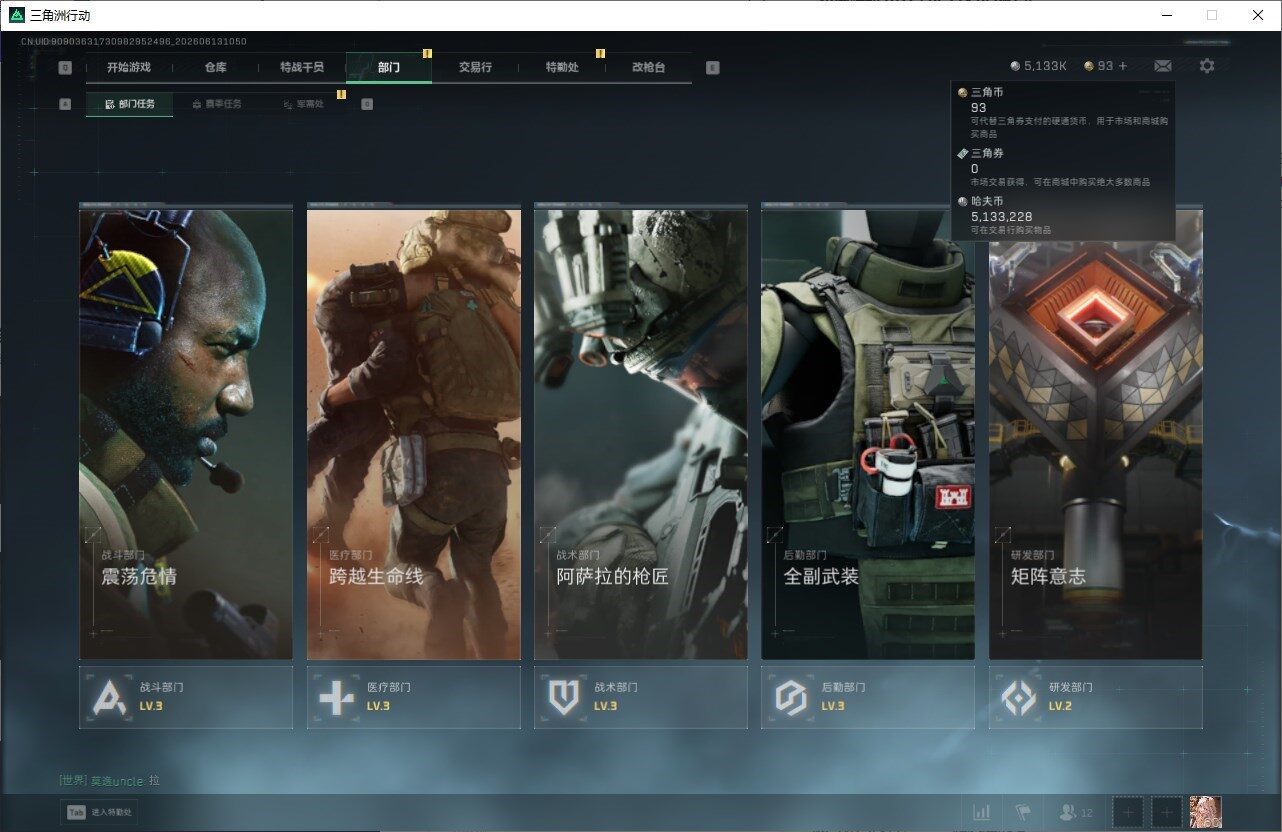Click the flag icon in bottom bar
This screenshot has height=832, width=1282.
coord(1023,812)
